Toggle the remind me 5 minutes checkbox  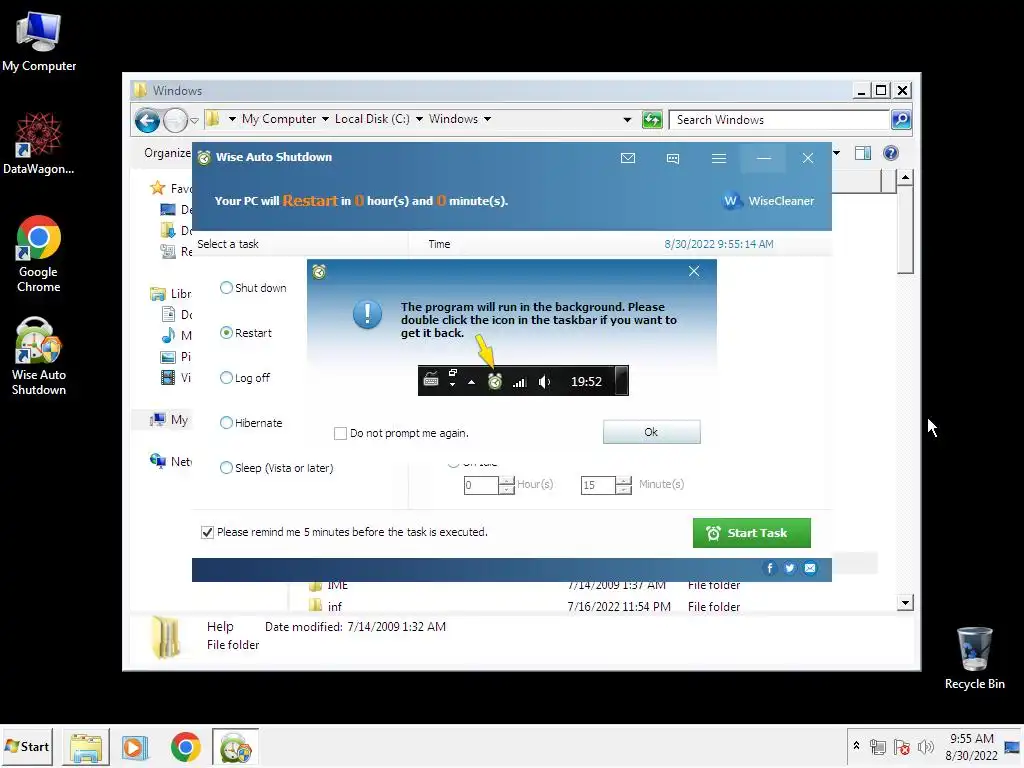208,532
